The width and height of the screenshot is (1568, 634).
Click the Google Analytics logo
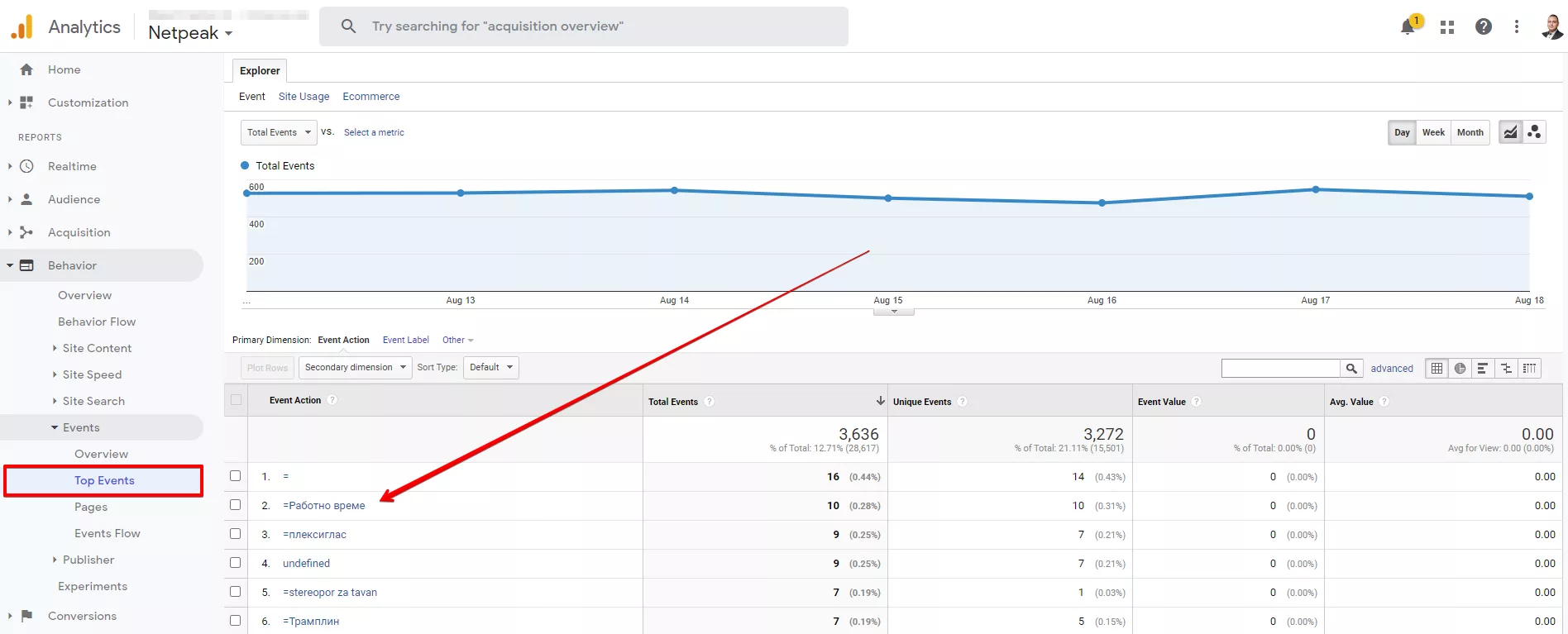(22, 26)
